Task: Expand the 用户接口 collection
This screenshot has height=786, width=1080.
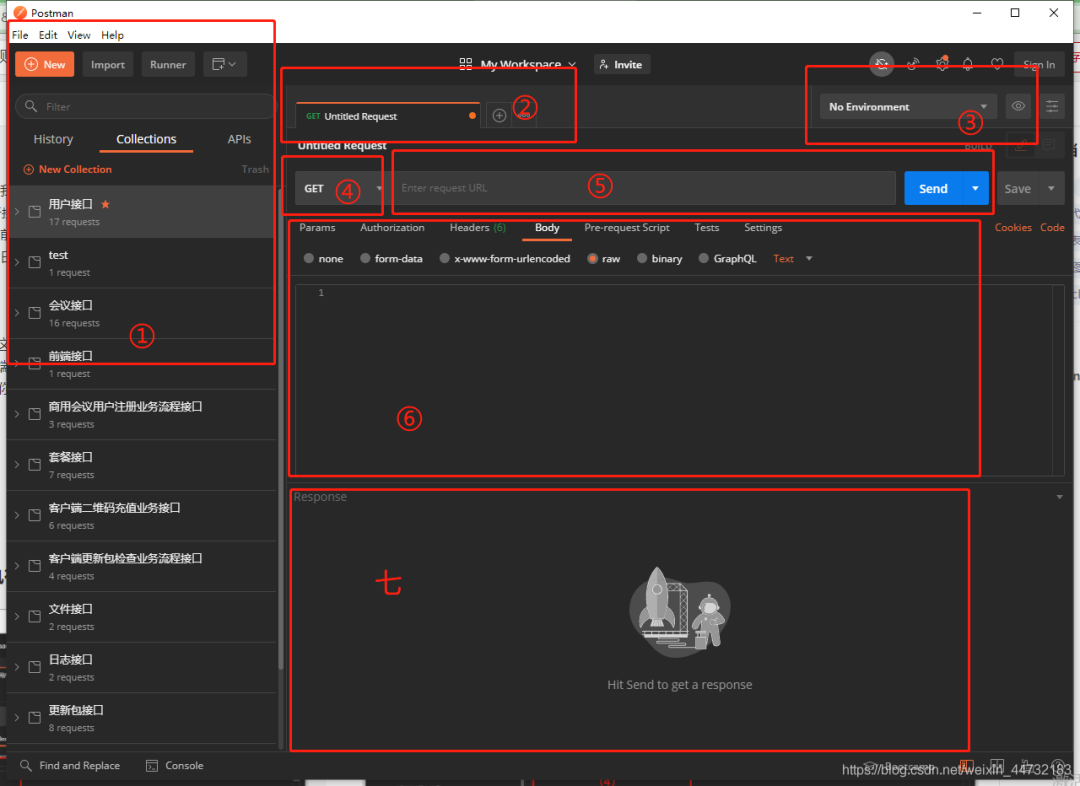Action: [17, 211]
